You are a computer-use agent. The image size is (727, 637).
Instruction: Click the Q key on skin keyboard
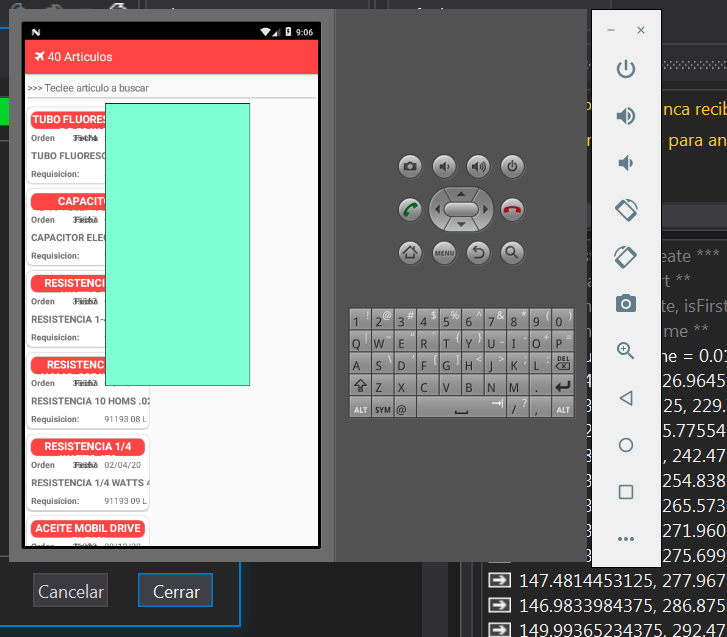[x=360, y=343]
